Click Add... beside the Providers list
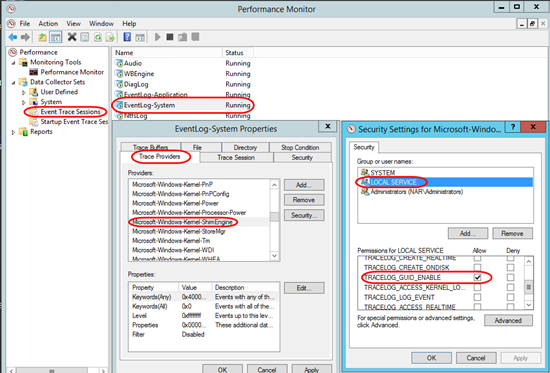Image resolution: width=550 pixels, height=373 pixels. click(x=304, y=185)
